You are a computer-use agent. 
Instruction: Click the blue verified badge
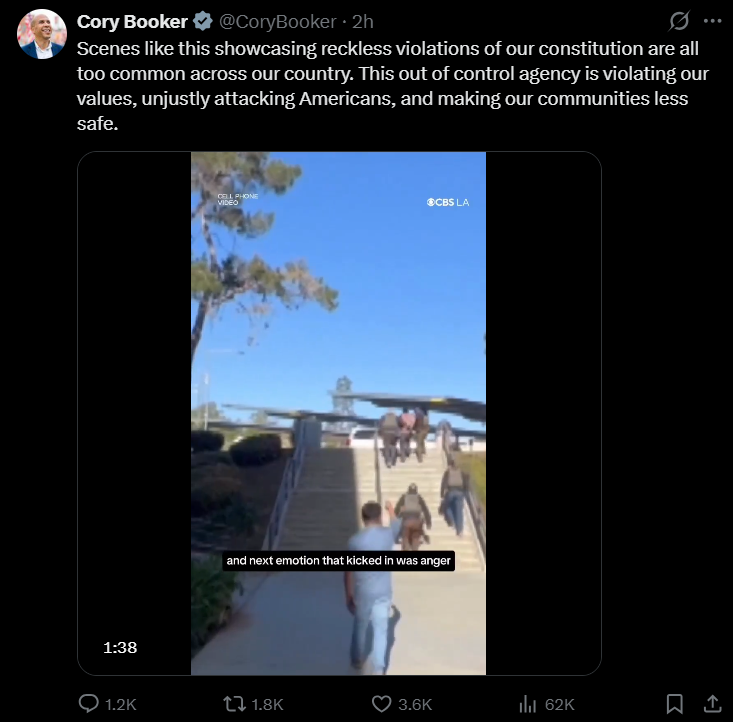coord(202,22)
